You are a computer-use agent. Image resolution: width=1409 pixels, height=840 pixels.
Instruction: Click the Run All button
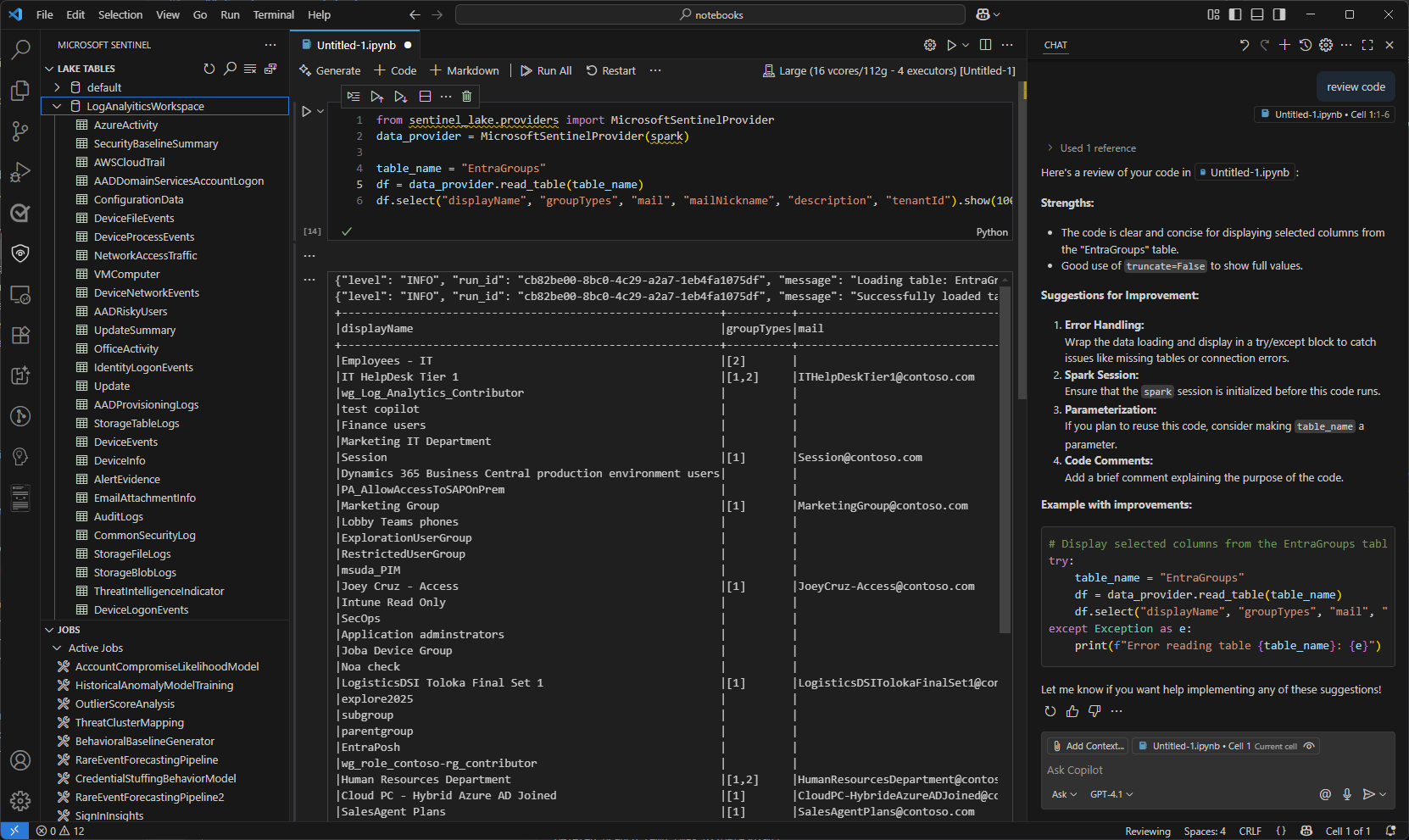[546, 70]
